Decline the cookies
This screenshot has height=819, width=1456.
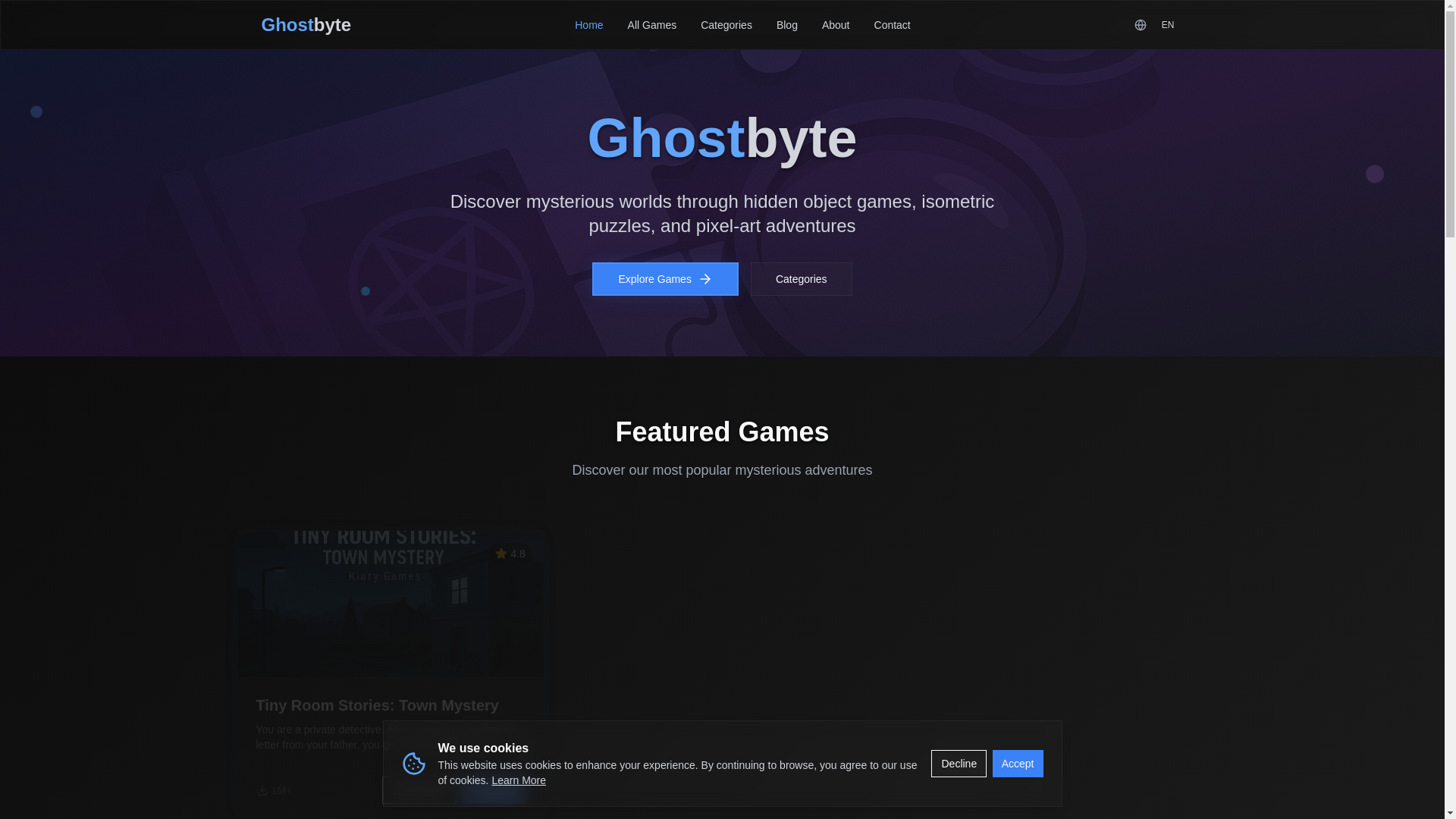point(959,764)
